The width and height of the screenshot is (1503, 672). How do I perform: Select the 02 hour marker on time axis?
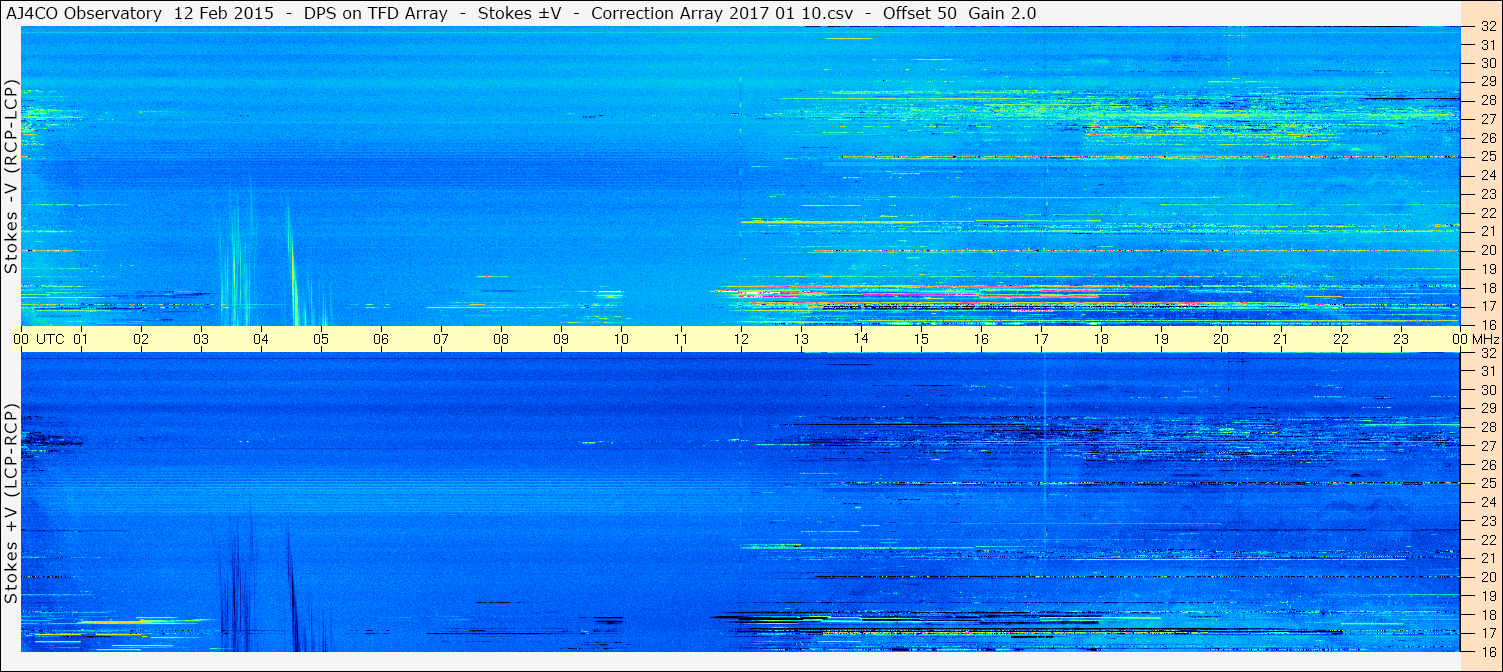tap(141, 339)
